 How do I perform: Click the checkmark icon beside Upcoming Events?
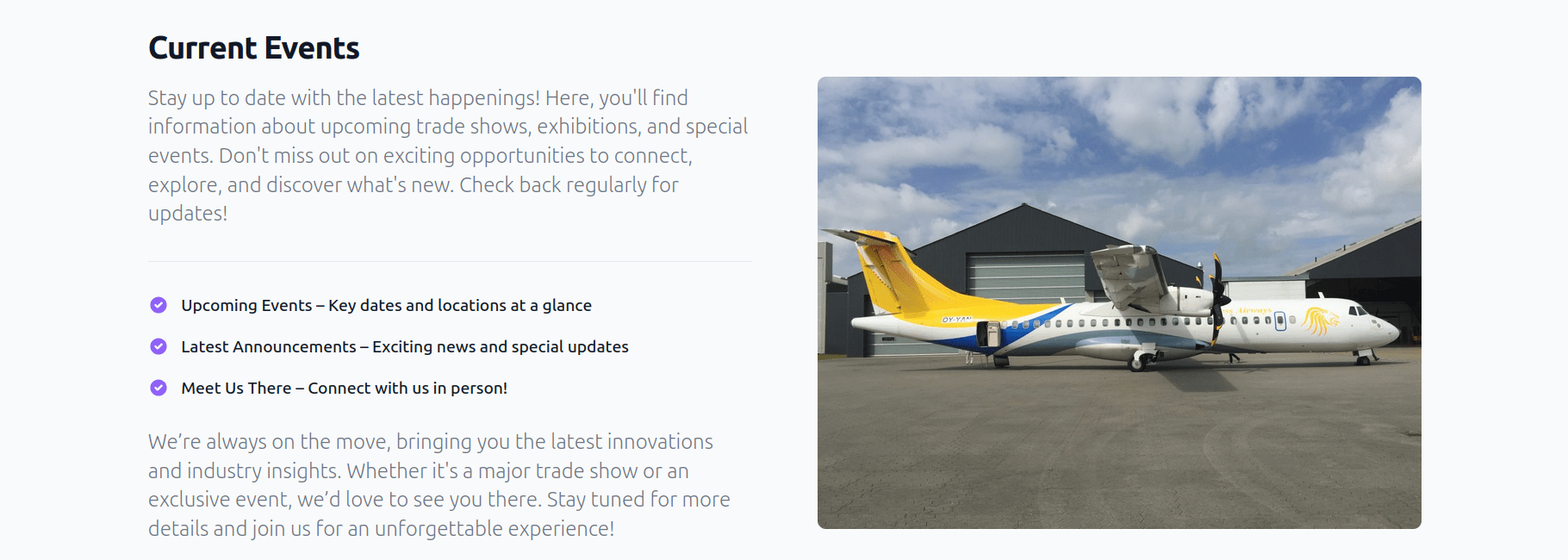(159, 305)
